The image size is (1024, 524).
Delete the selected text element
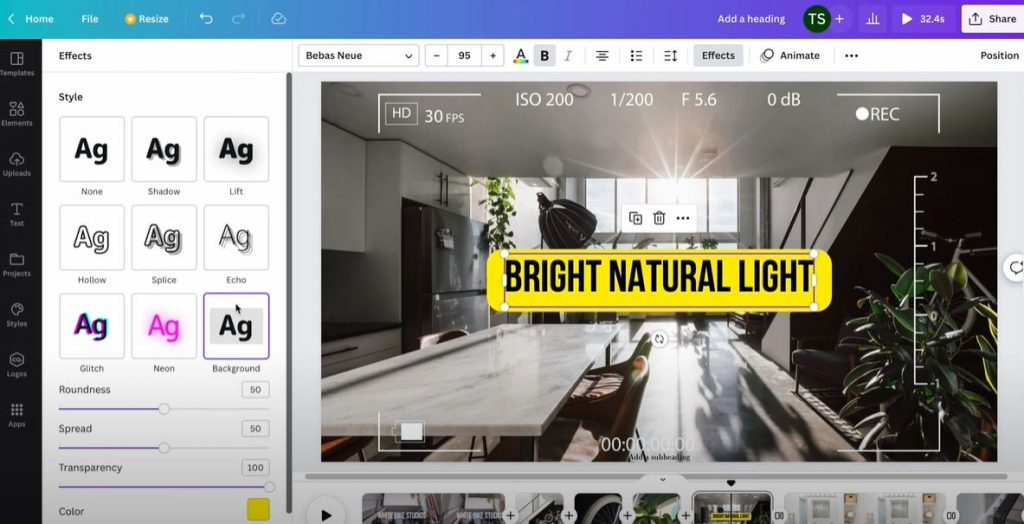(659, 218)
